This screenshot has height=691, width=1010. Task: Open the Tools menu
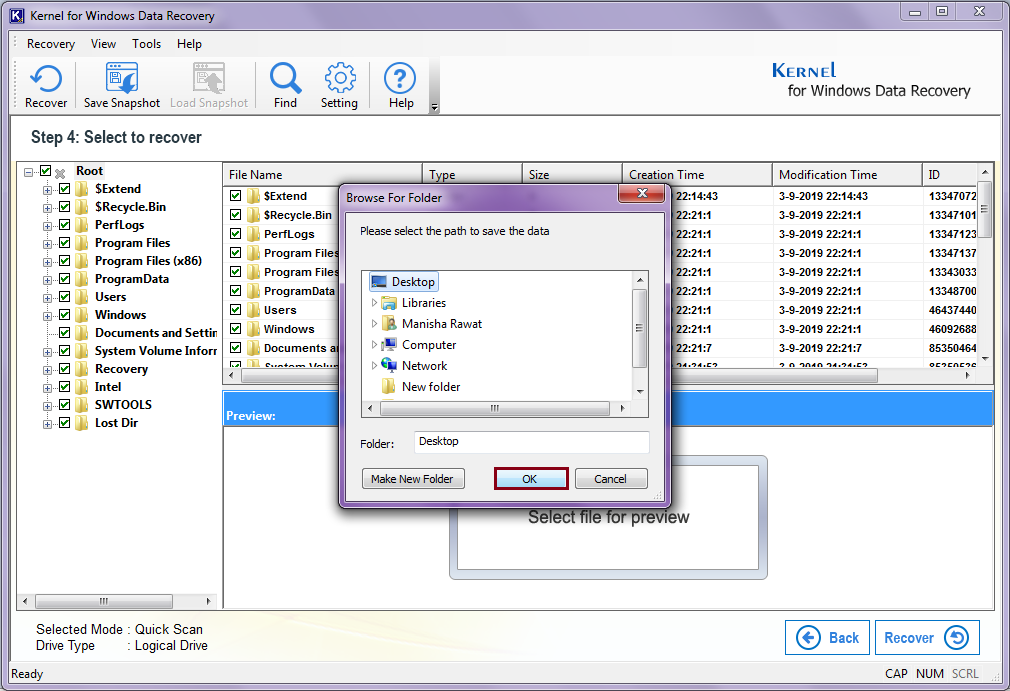(146, 44)
